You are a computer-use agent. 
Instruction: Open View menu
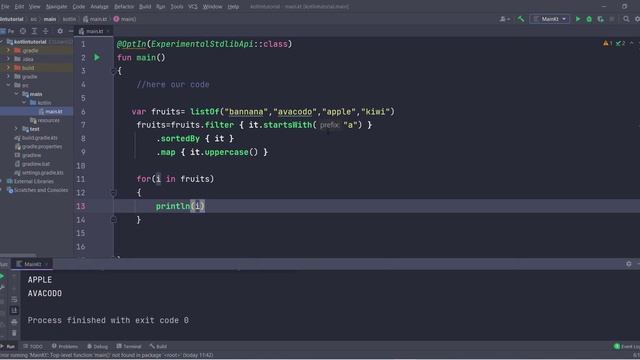click(x=34, y=7)
